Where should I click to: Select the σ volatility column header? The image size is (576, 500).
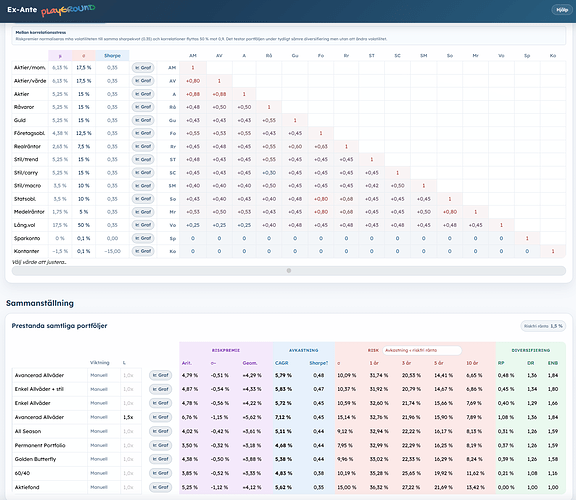click(x=84, y=55)
